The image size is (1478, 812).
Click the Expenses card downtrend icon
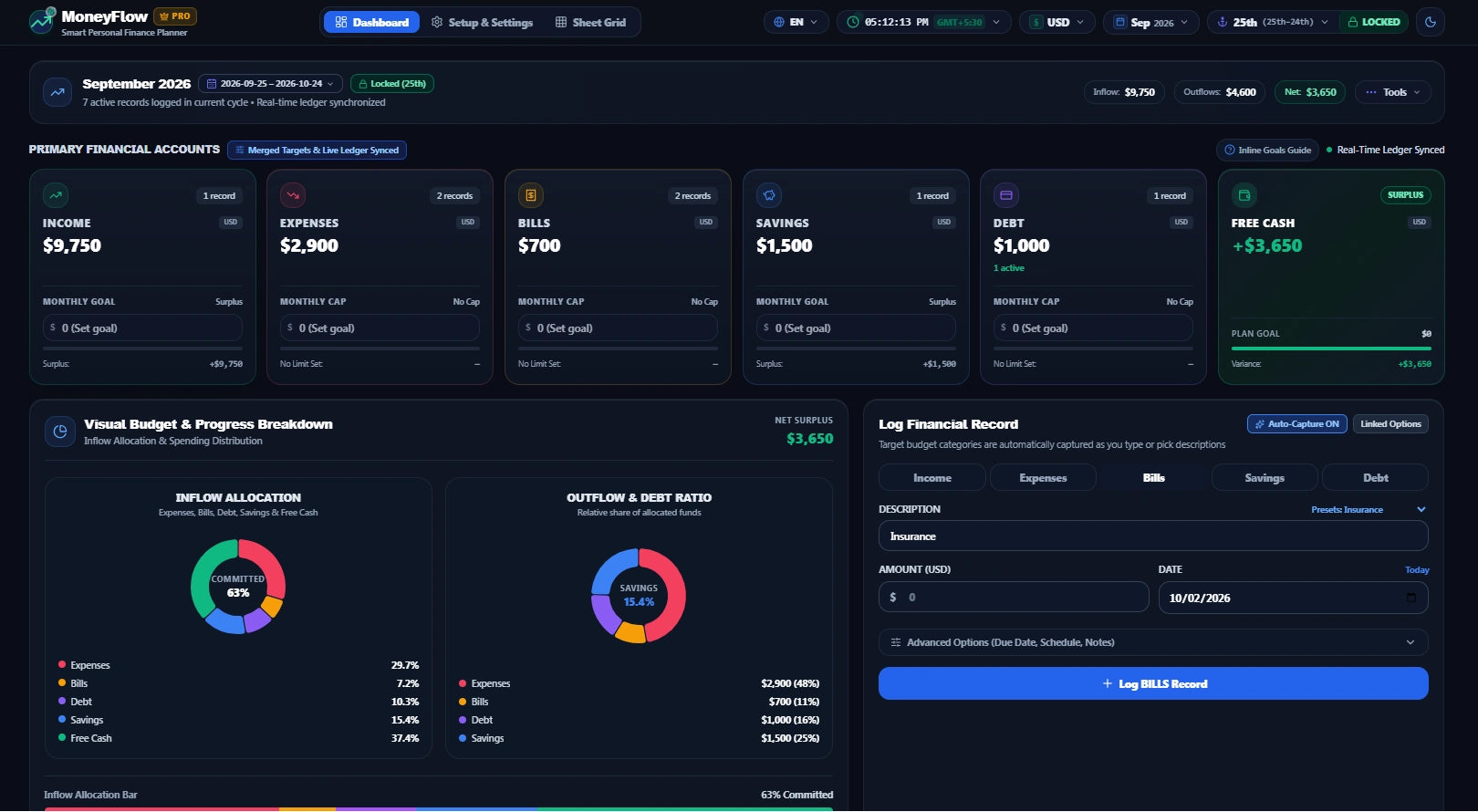point(293,195)
